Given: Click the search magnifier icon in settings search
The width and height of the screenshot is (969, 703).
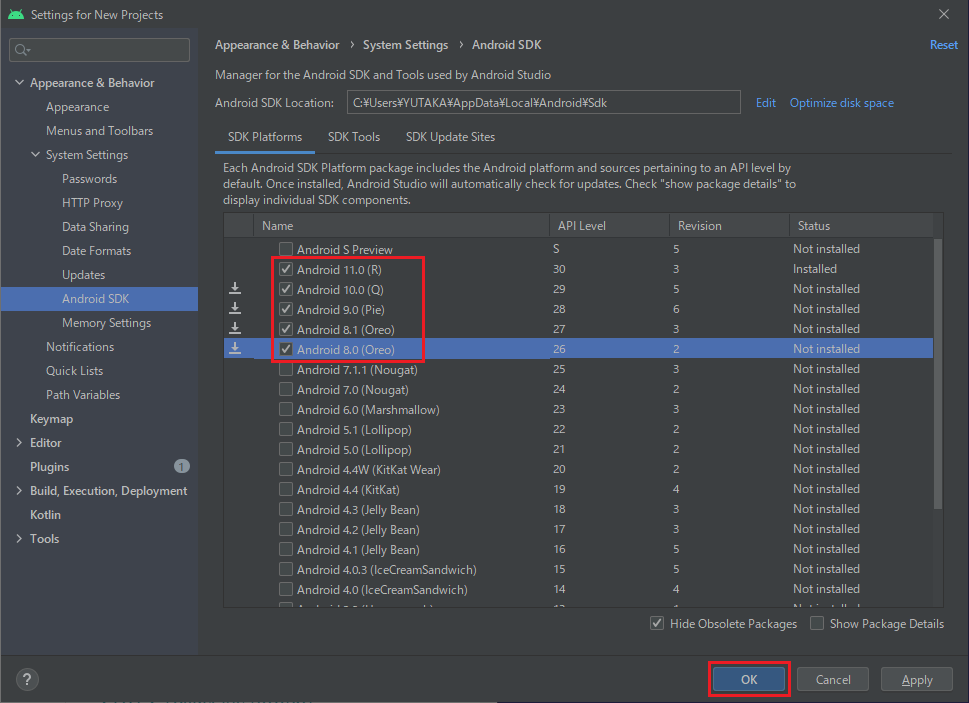Looking at the screenshot, I should (x=22, y=50).
